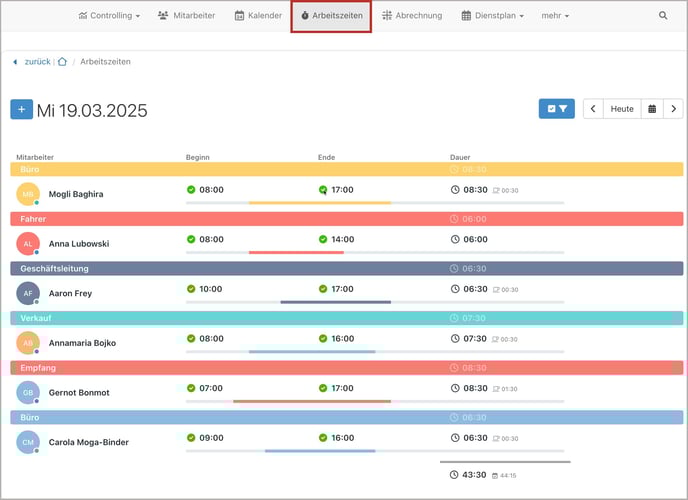Click the home breadcrumb icon
688x500 pixels.
(62, 61)
